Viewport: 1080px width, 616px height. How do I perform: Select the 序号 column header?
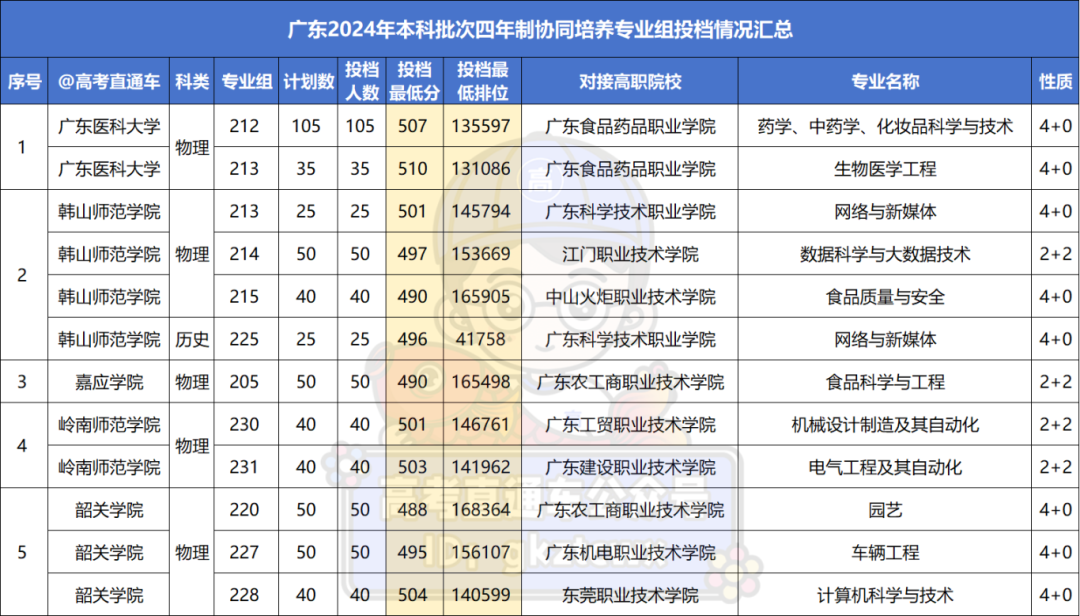24,81
